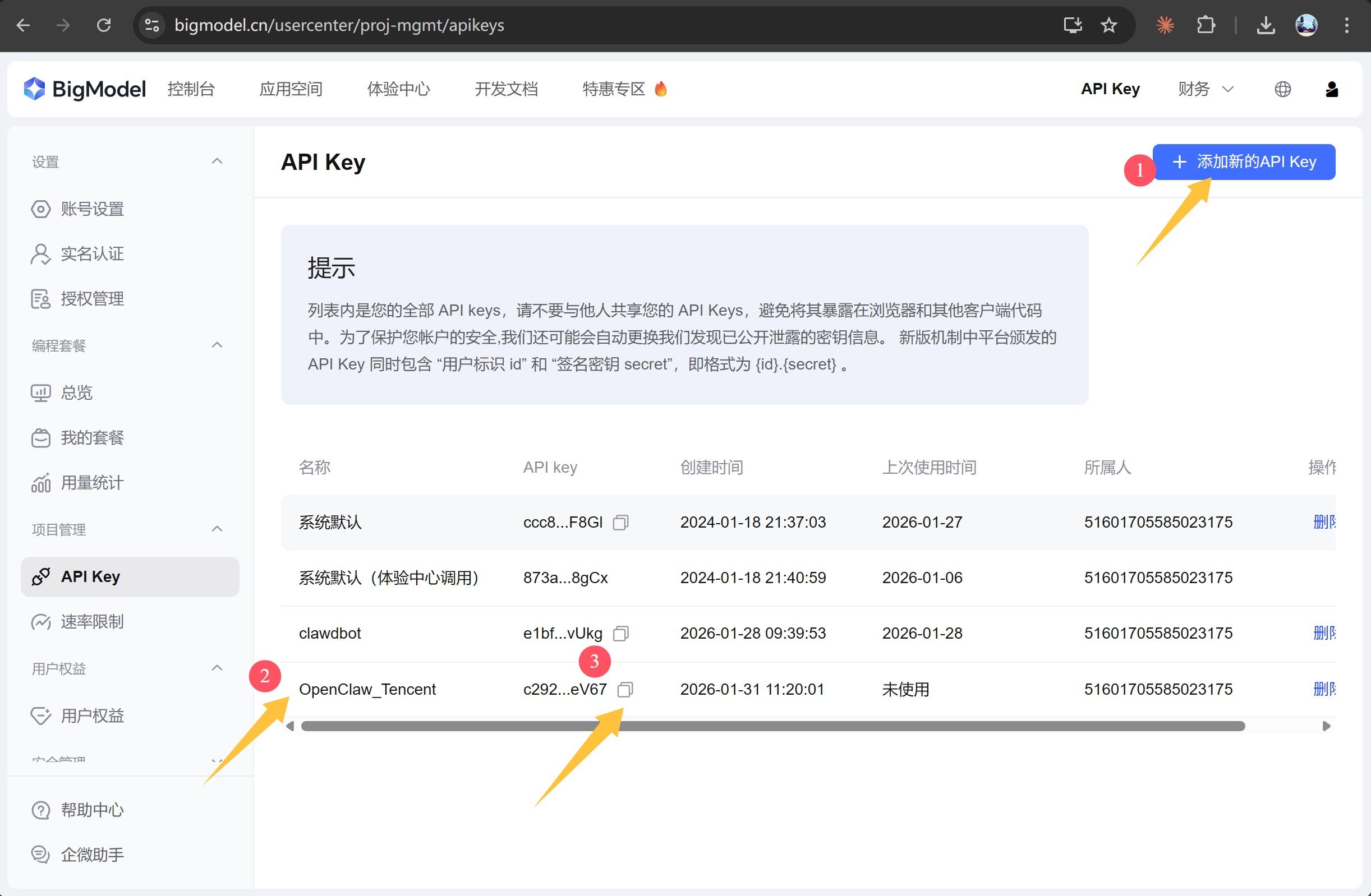This screenshot has width=1371, height=896.
Task: Click the table's horizontal scrollbar right arrow
Action: tap(1326, 726)
